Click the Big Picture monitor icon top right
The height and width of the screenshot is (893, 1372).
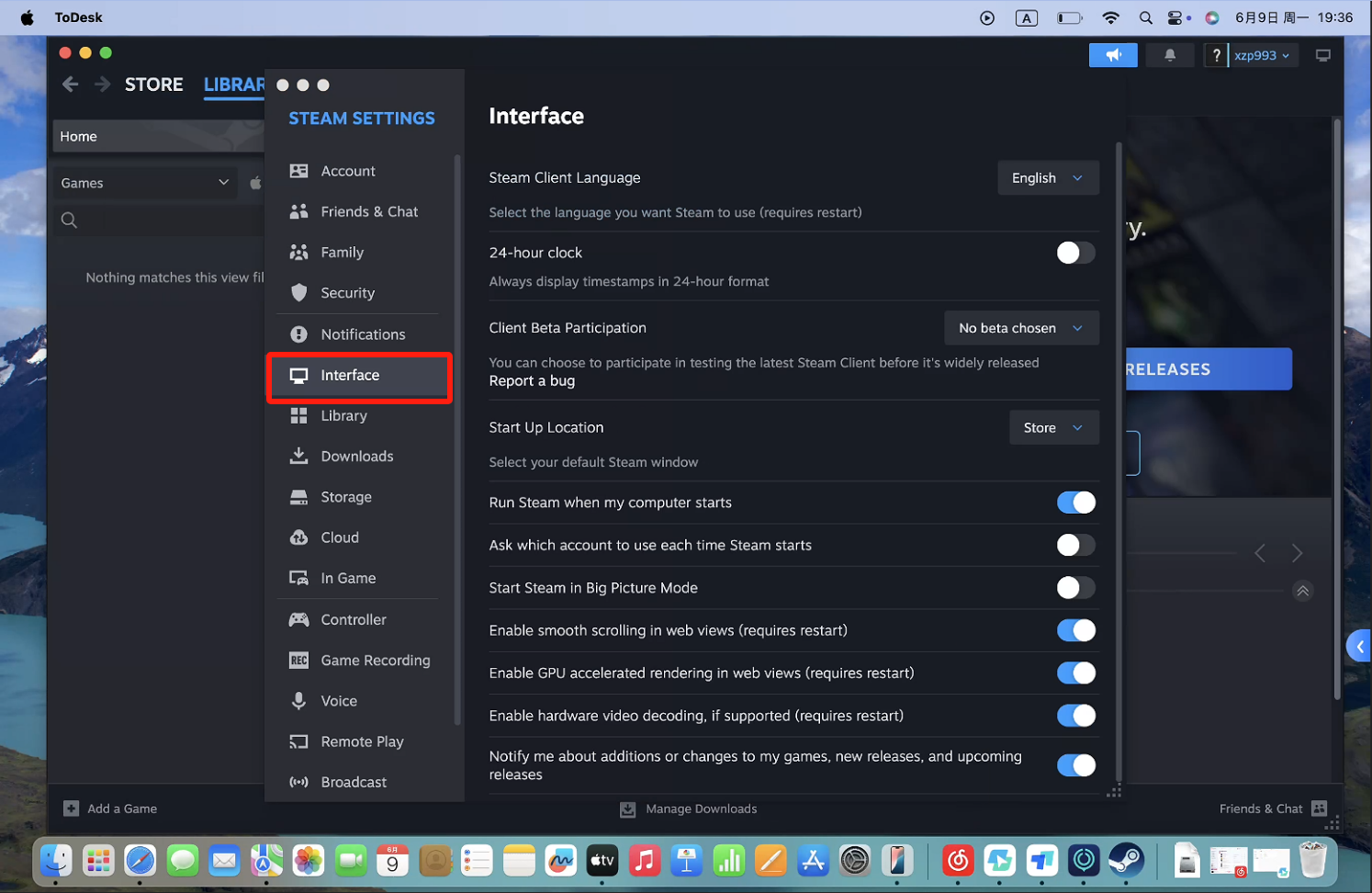(1322, 55)
